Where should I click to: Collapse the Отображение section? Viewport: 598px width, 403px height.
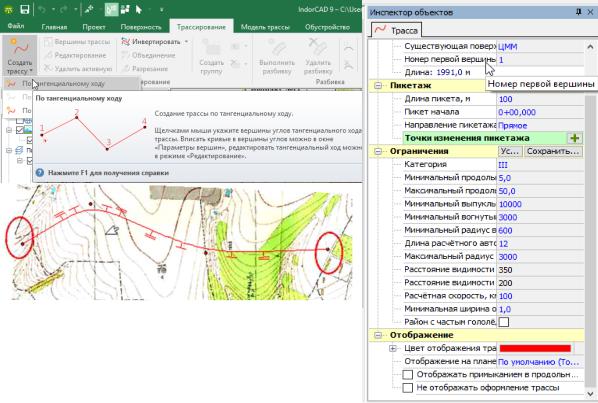point(378,335)
